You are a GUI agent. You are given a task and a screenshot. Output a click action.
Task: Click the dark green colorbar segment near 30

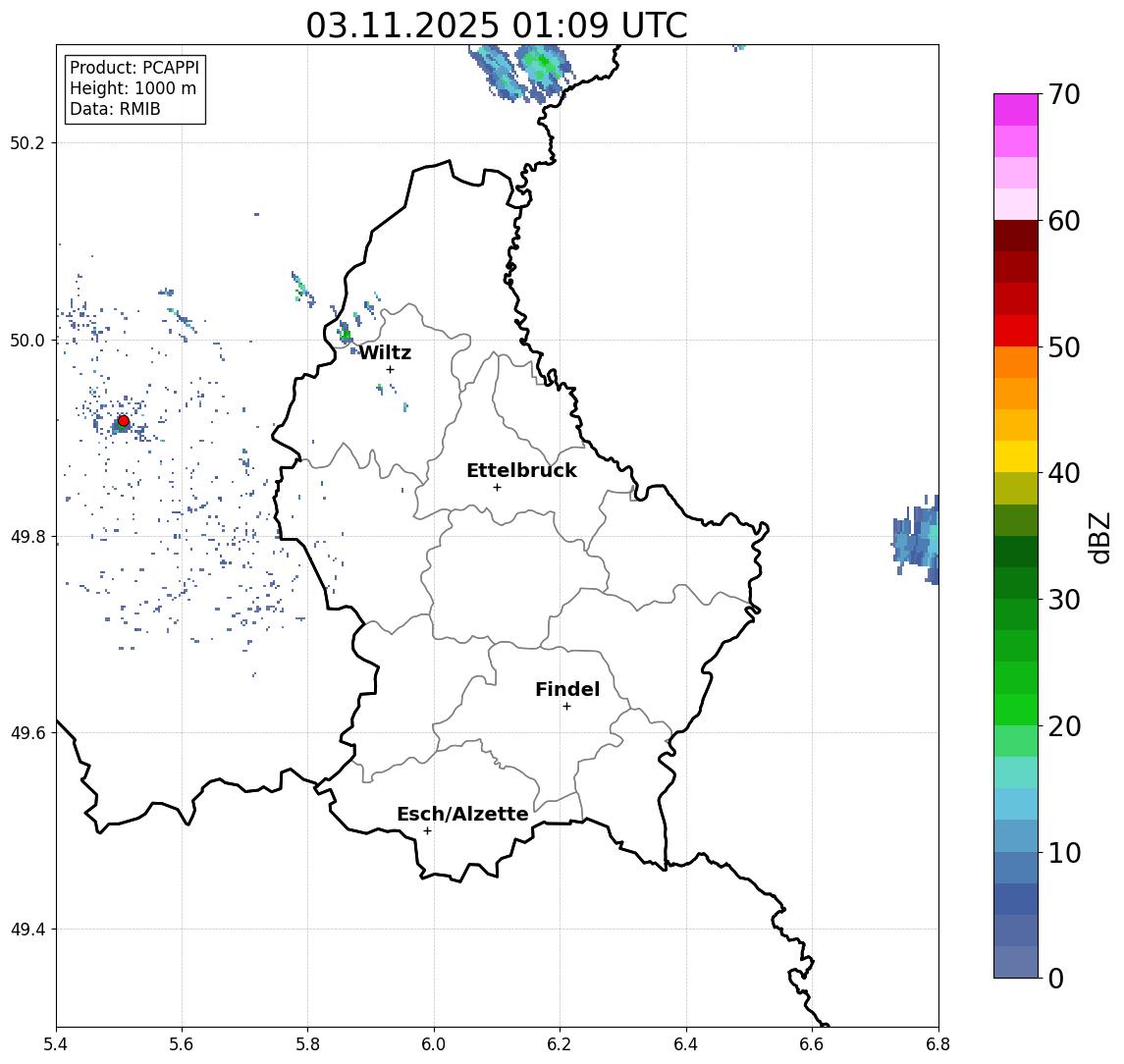(1016, 583)
